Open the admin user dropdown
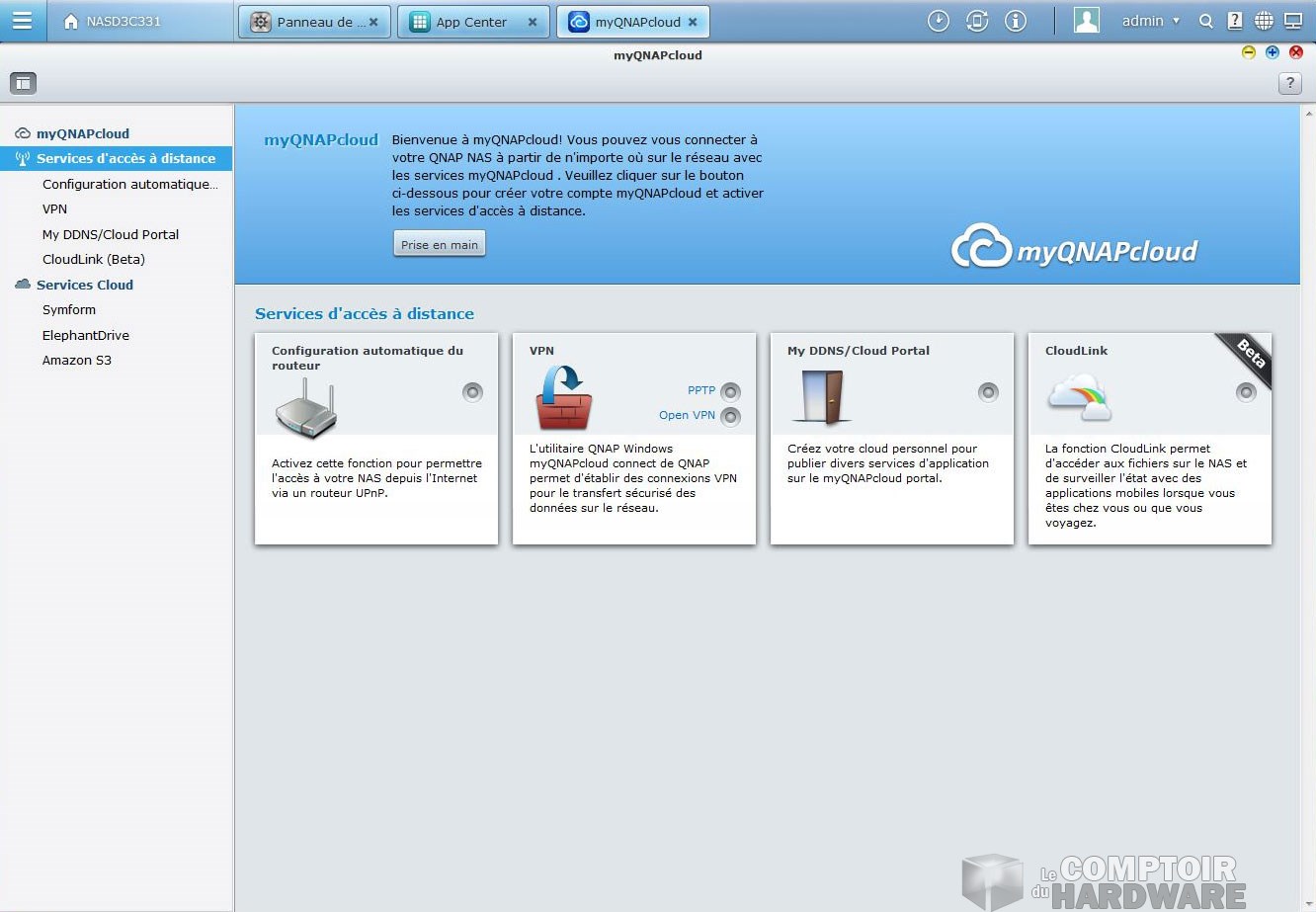 [1150, 21]
